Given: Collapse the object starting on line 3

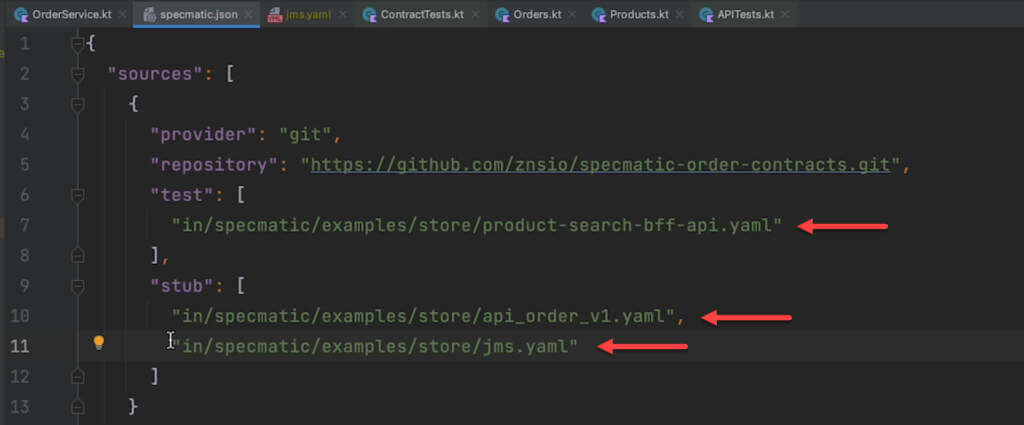Looking at the screenshot, I should tap(78, 104).
